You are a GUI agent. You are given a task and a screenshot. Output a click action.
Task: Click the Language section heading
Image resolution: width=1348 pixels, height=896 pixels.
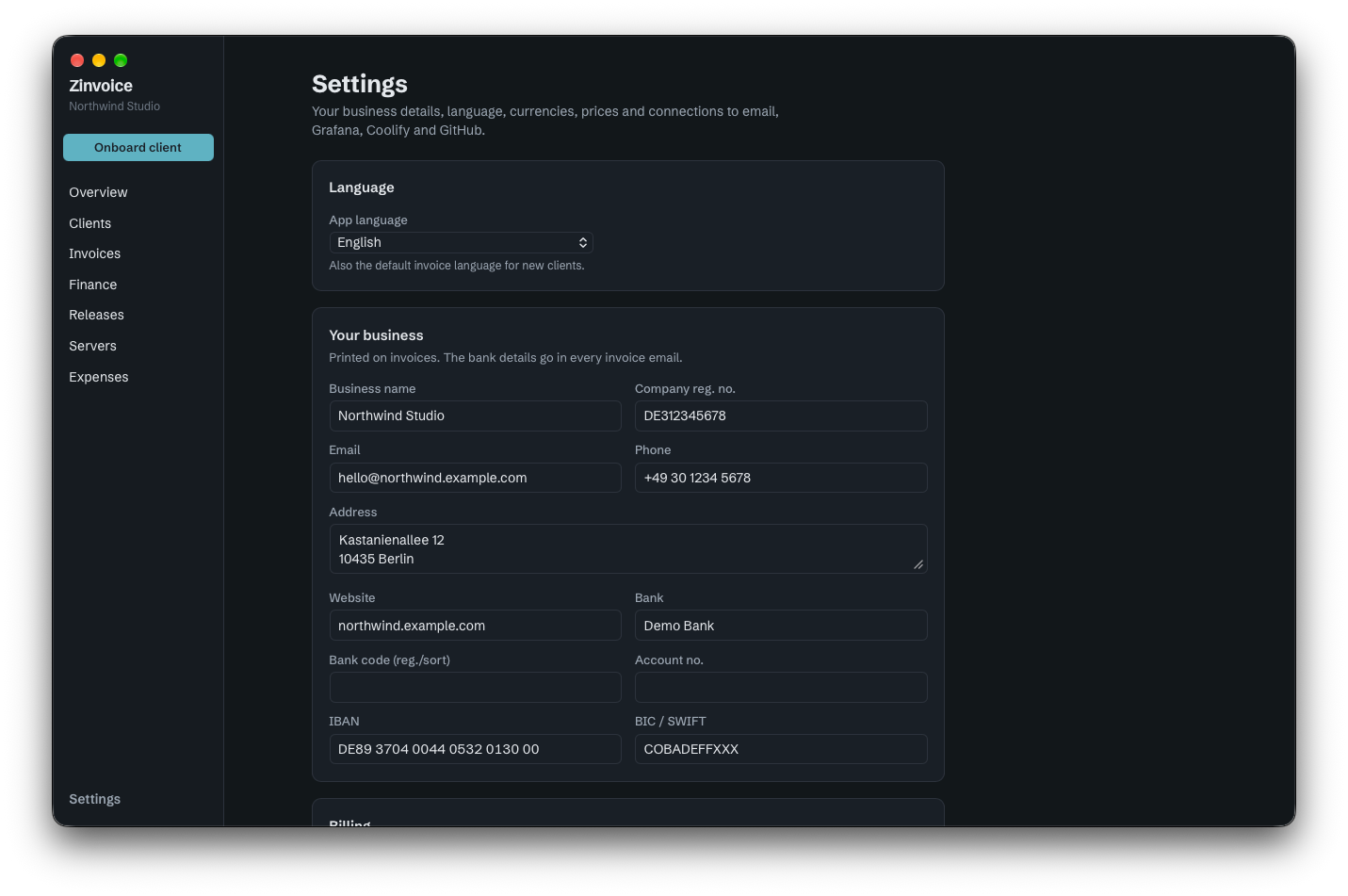pos(362,187)
